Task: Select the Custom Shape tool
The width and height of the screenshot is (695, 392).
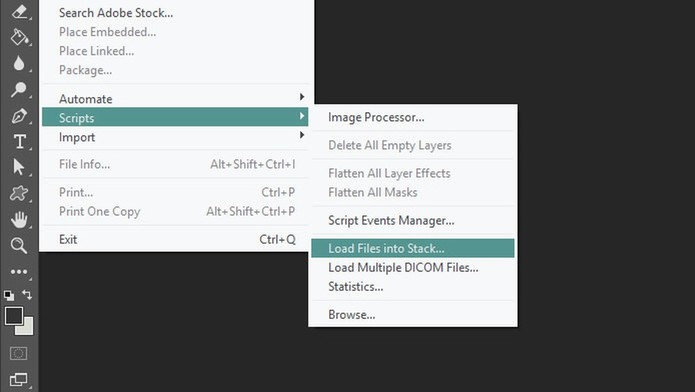Action: tap(19, 193)
